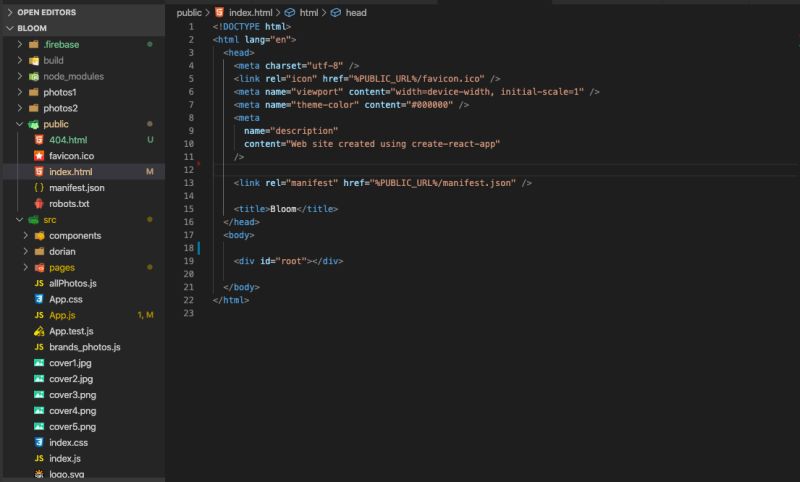Click the CSS icon beside index.css
Screen dimensions: 800x482
[39, 442]
